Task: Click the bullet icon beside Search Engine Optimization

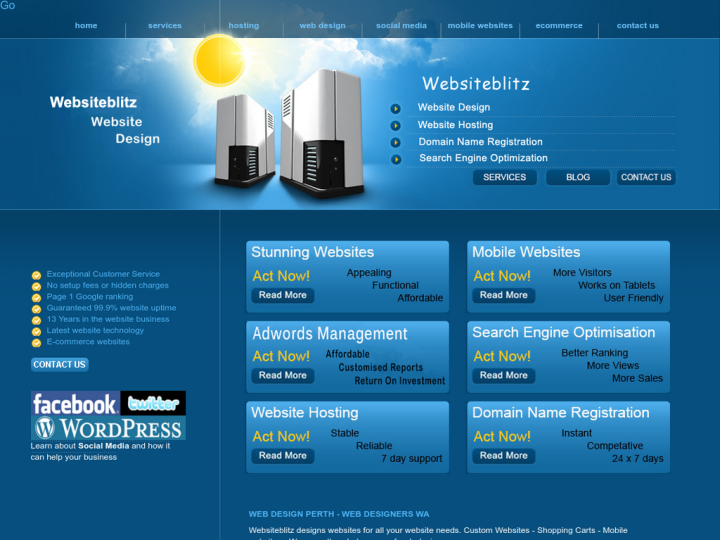Action: click(396, 158)
